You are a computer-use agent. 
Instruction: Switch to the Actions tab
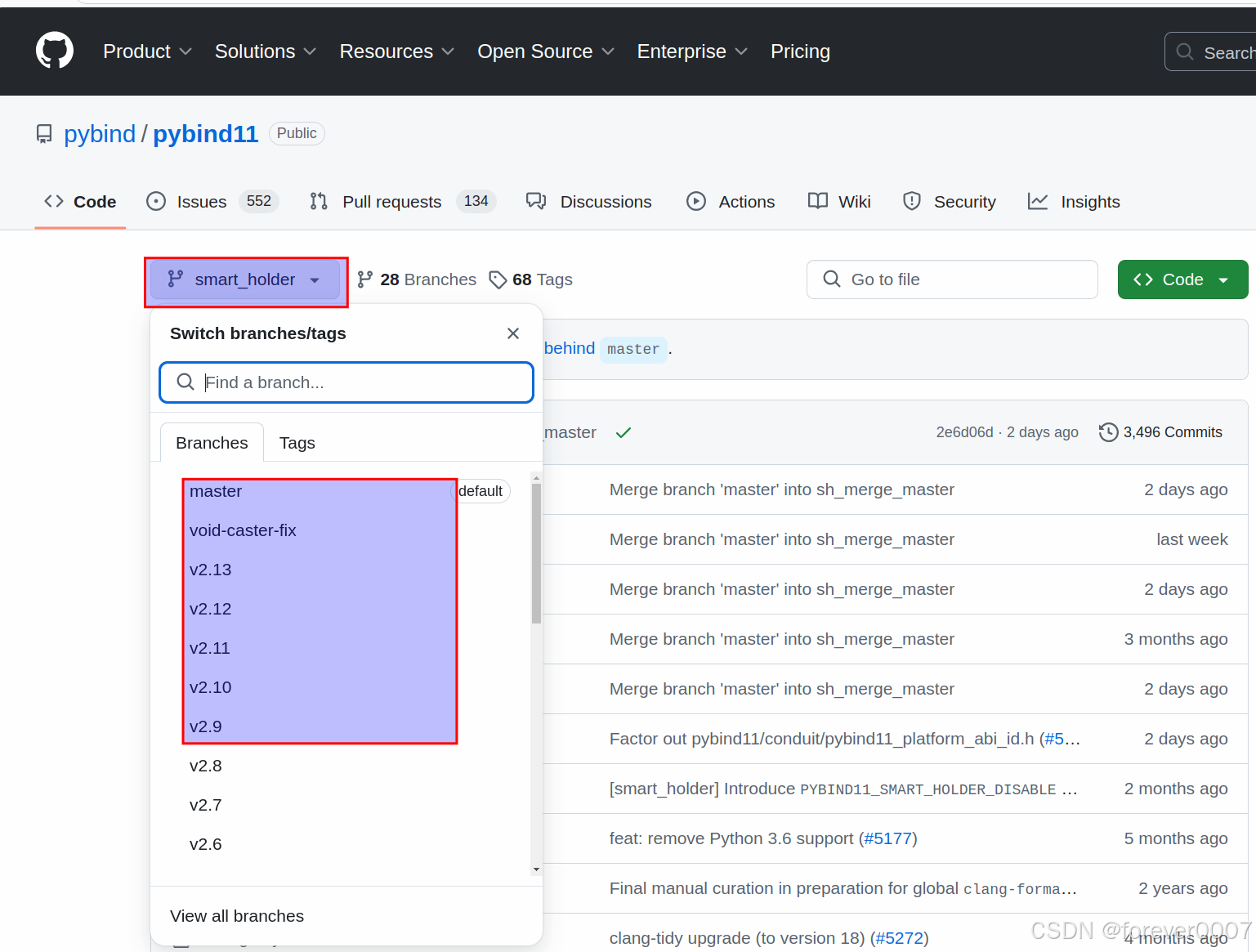(731, 202)
